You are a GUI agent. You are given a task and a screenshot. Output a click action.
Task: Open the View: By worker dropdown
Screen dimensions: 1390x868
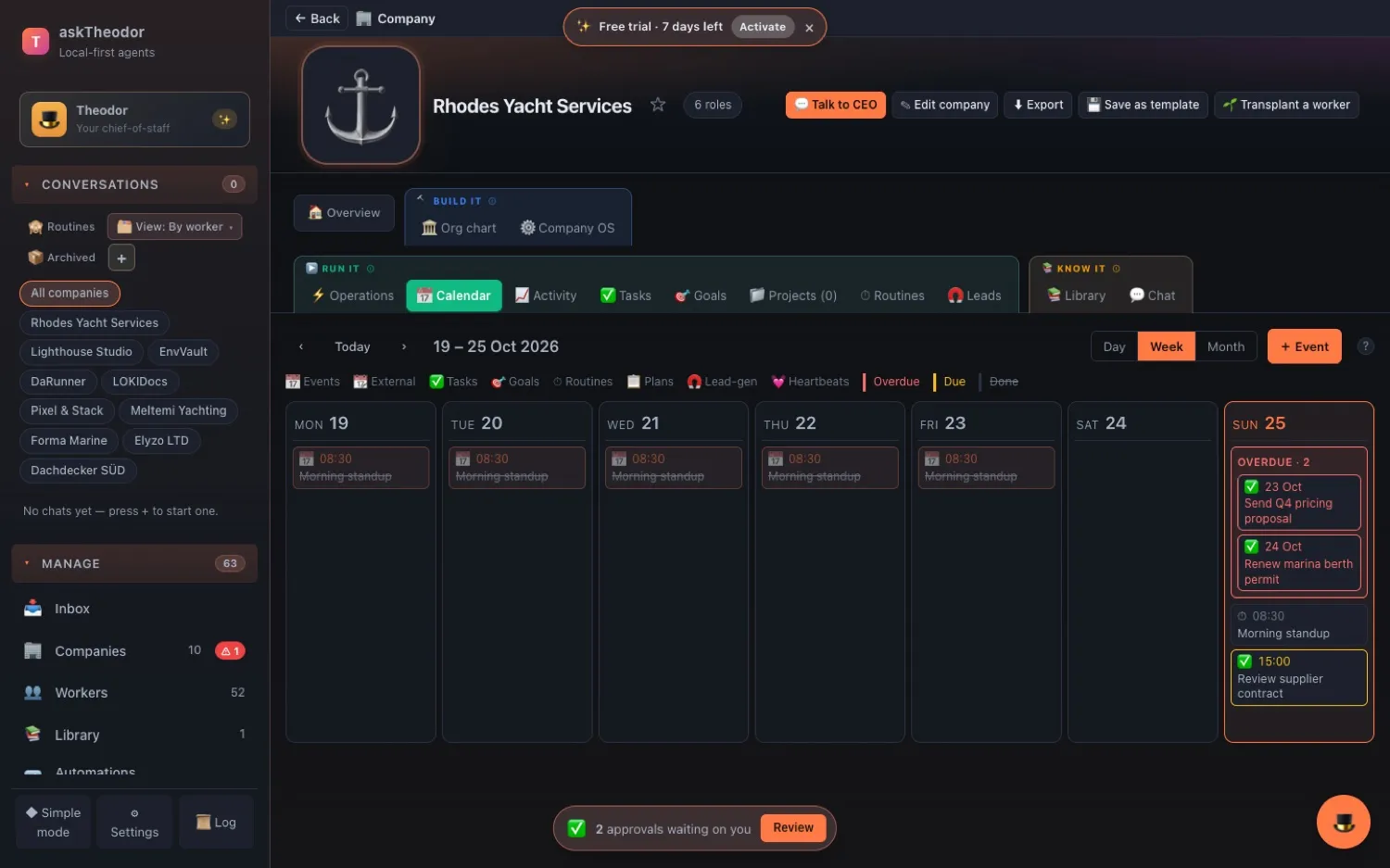(175, 227)
